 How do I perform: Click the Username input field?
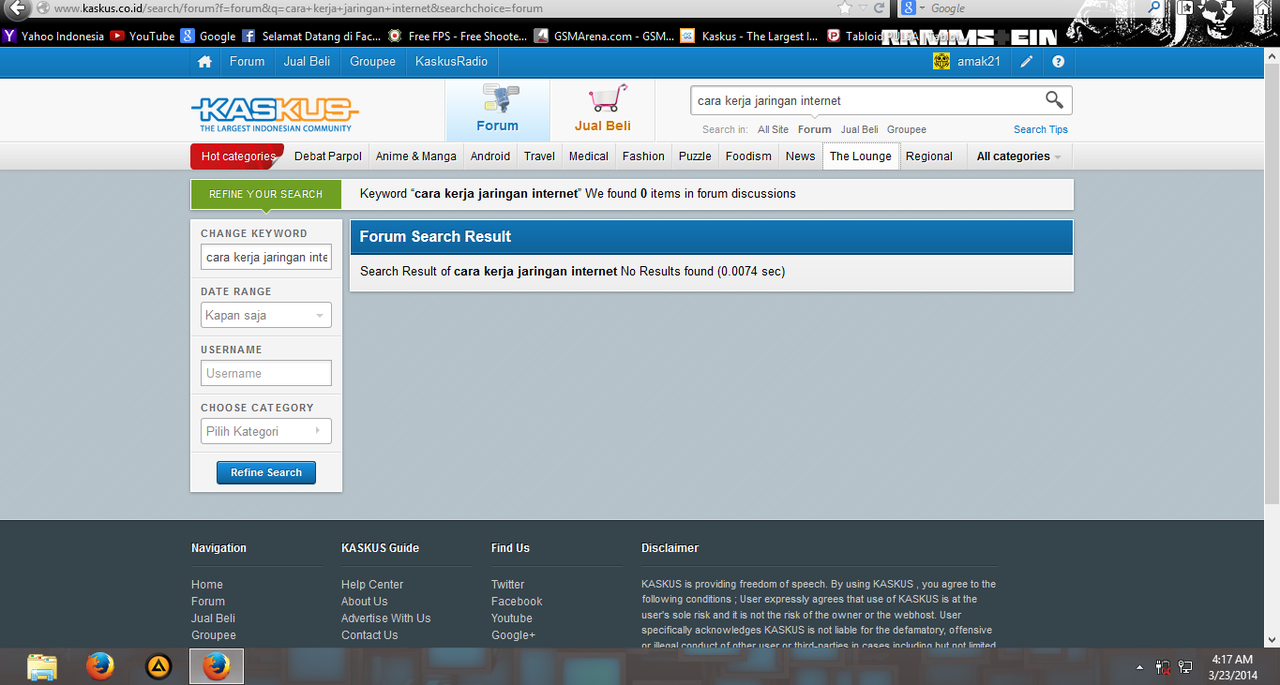pos(266,373)
